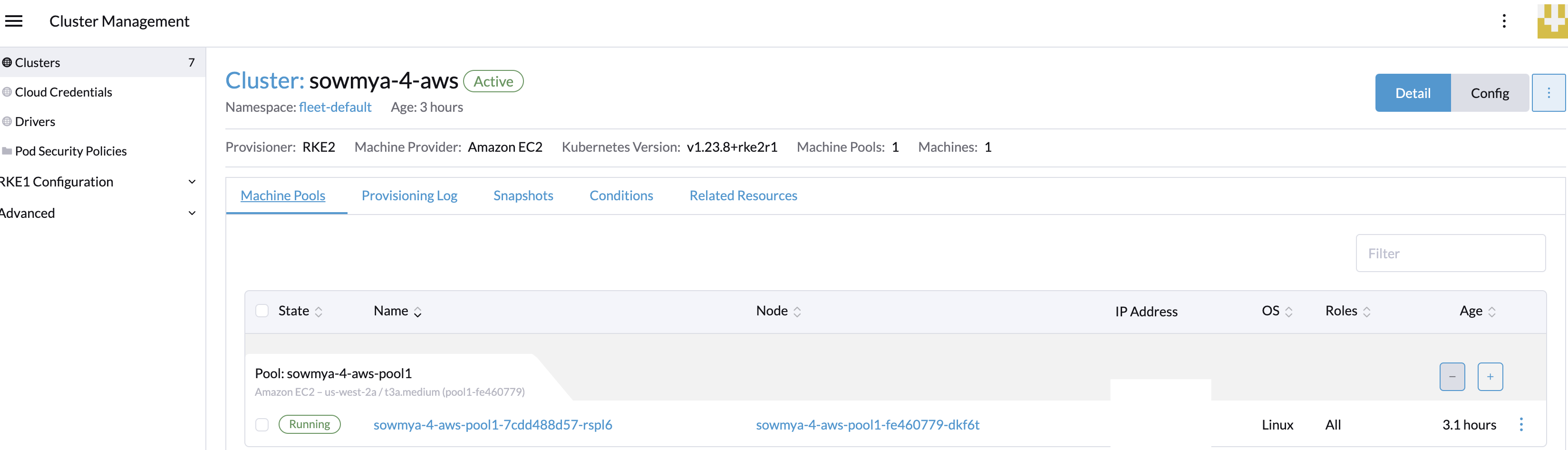Open the fleet-default namespace link
The height and width of the screenshot is (450, 1568).
(x=335, y=107)
